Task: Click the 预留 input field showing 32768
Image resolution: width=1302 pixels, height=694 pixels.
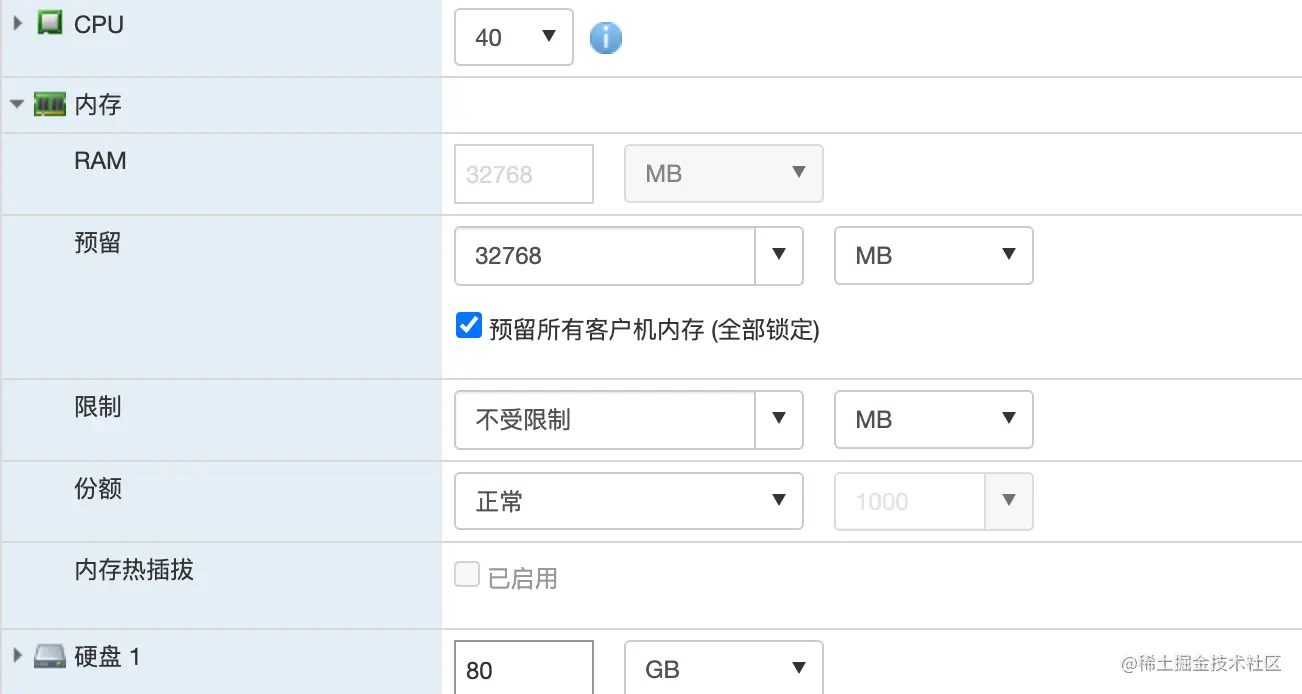Action: (x=605, y=255)
